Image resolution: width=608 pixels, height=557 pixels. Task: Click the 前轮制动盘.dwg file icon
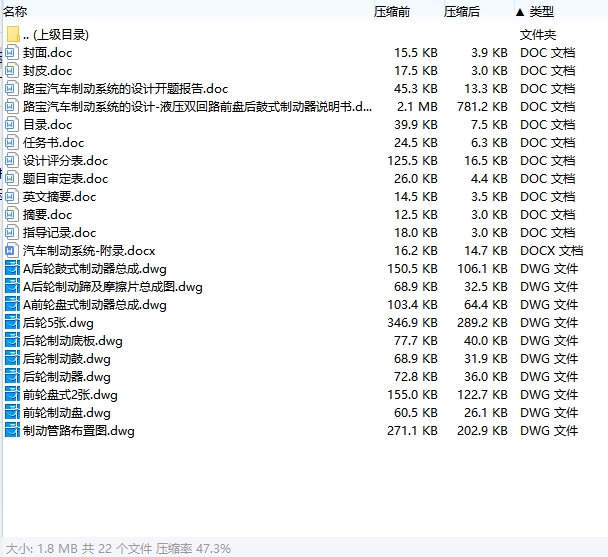pos(12,413)
